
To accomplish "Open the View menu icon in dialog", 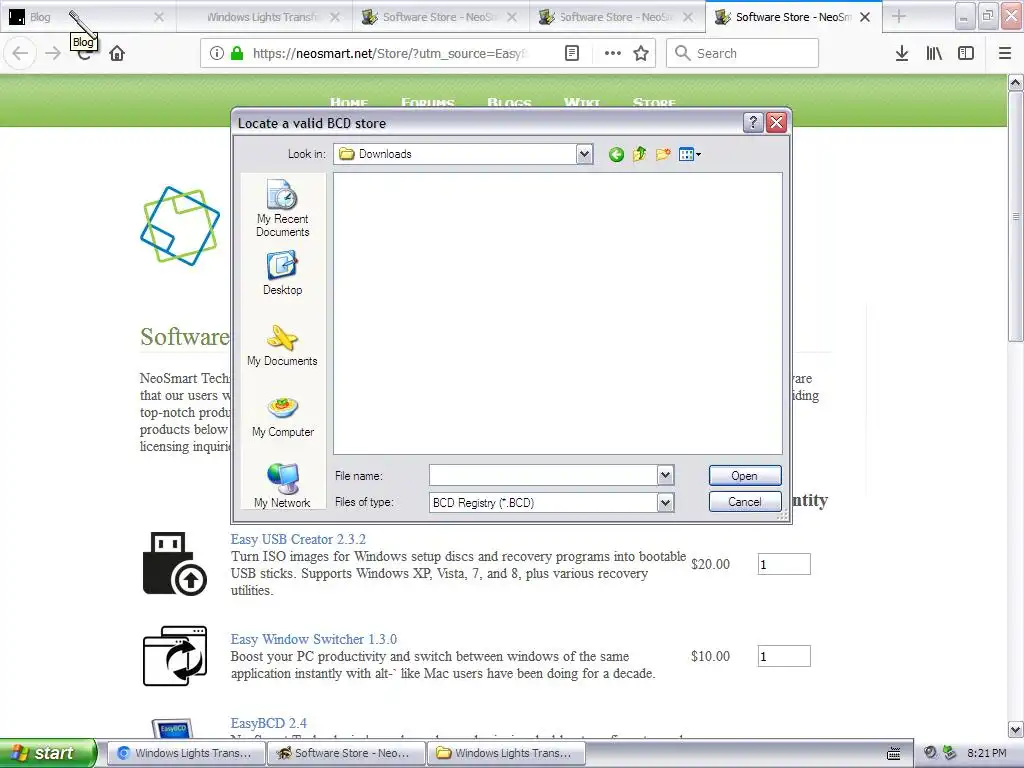I will (x=689, y=154).
